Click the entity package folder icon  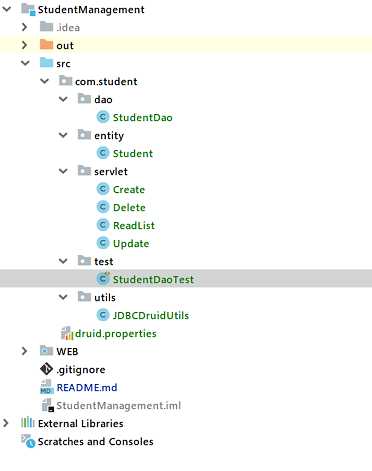(84, 134)
